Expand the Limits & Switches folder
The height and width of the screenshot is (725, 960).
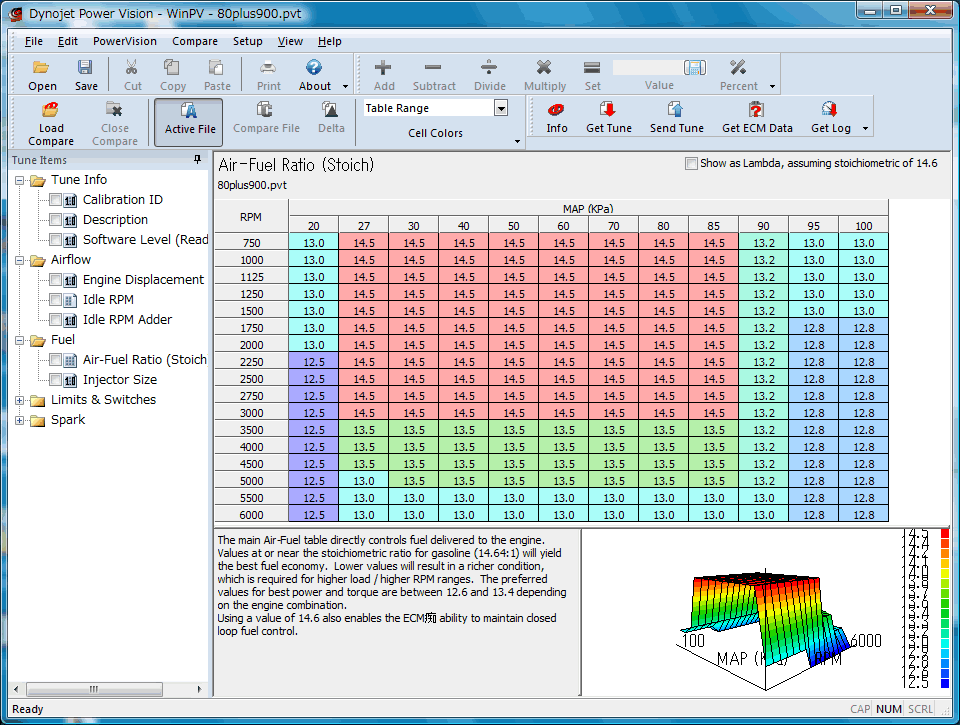click(x=20, y=400)
